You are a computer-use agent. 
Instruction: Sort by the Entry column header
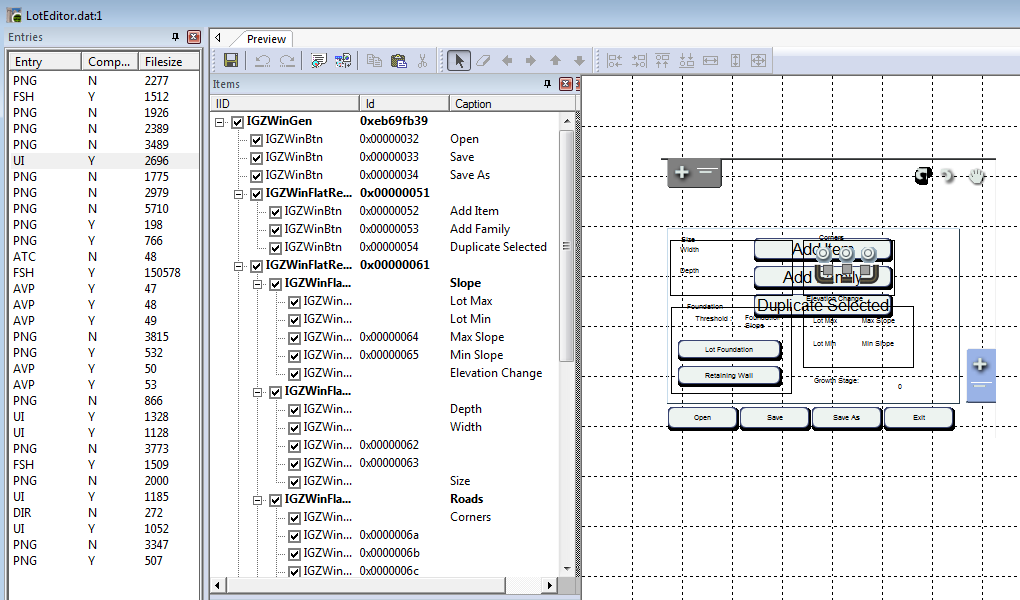click(44, 62)
